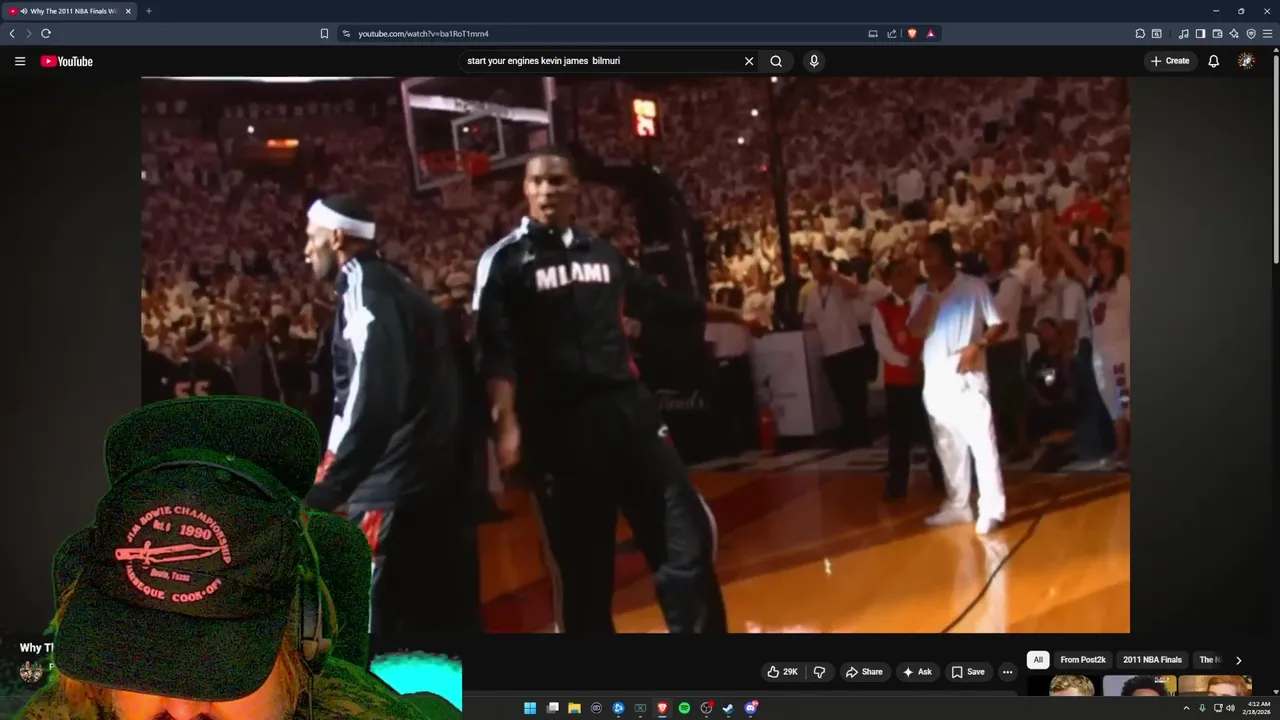The height and width of the screenshot is (720, 1280).
Task: Click the browser address bar URL
Action: pos(423,33)
